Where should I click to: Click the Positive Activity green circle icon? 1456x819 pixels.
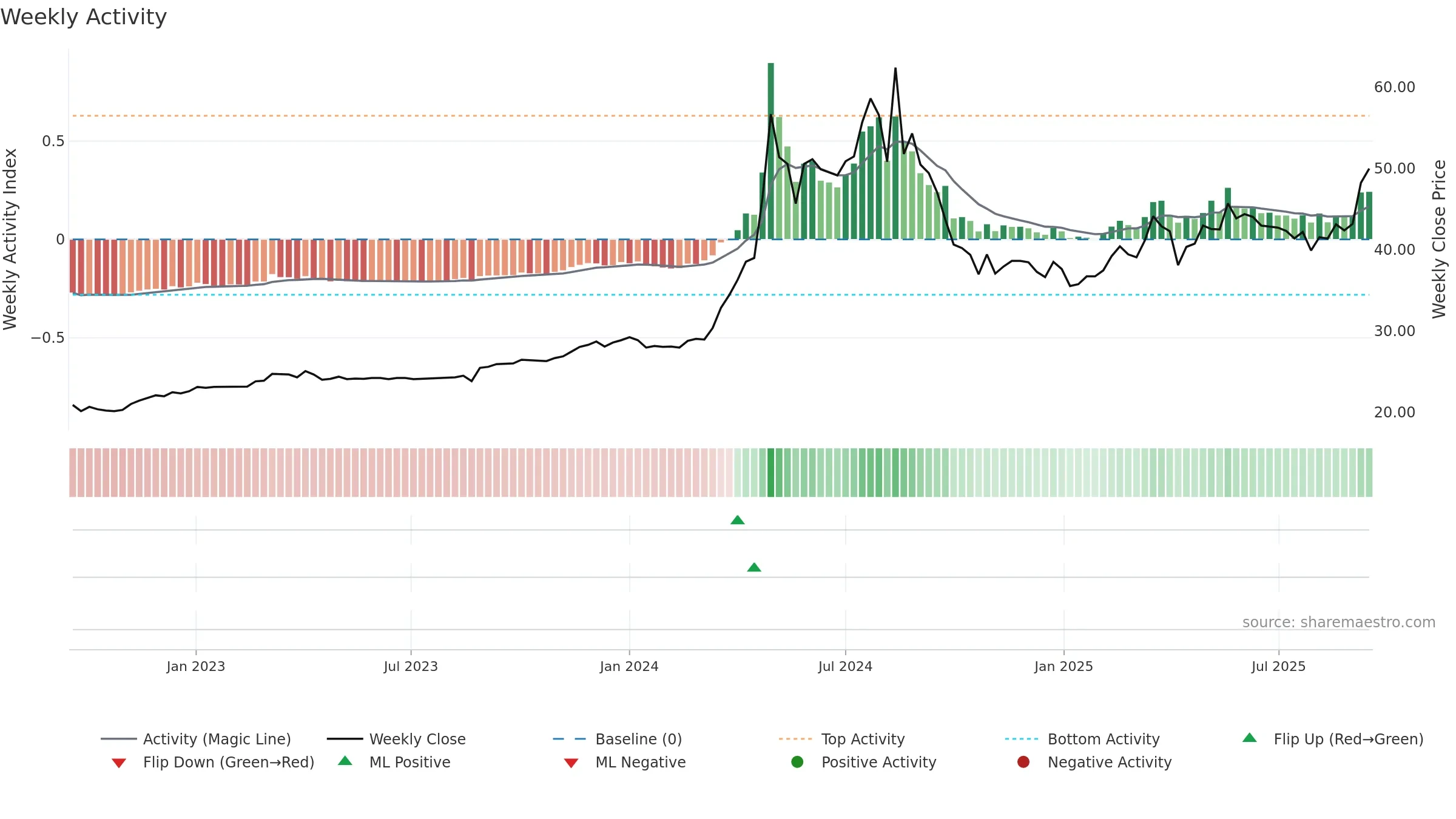pos(797,762)
